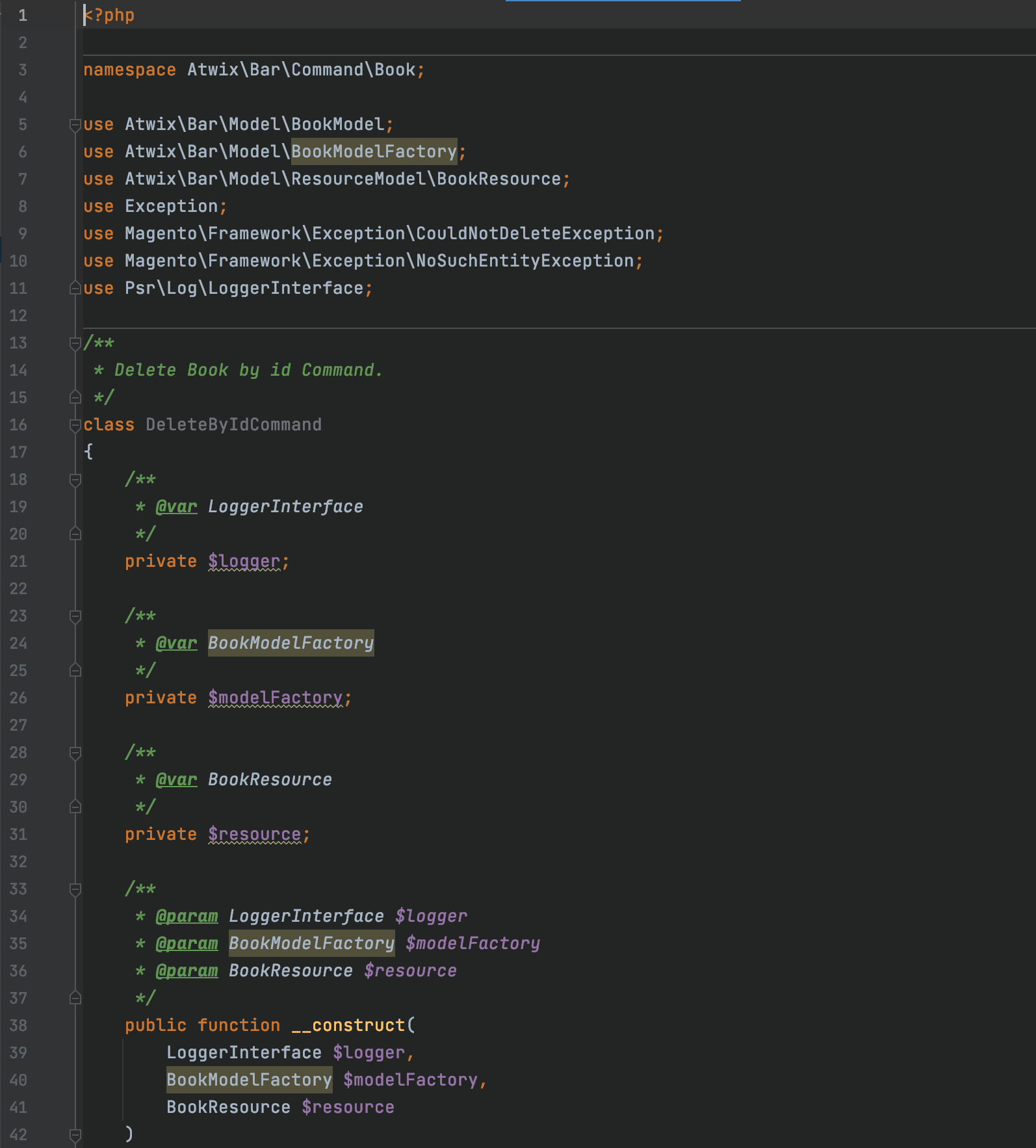
Task: Click the @var tag above $logger
Action: (176, 506)
